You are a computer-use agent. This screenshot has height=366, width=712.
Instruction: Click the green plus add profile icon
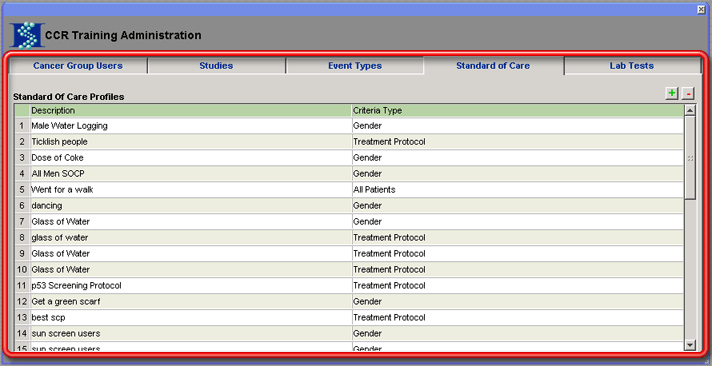tap(672, 94)
